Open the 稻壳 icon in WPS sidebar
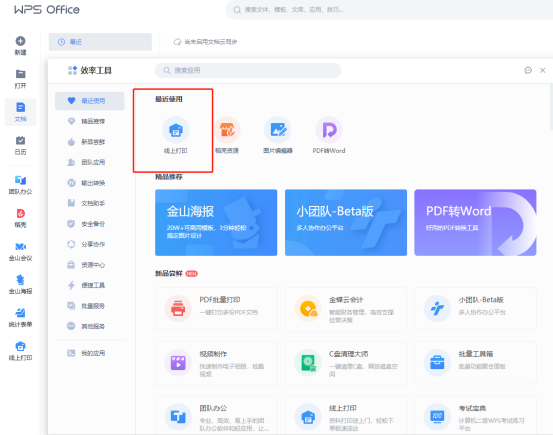The width and height of the screenshot is (553, 435). click(20, 213)
